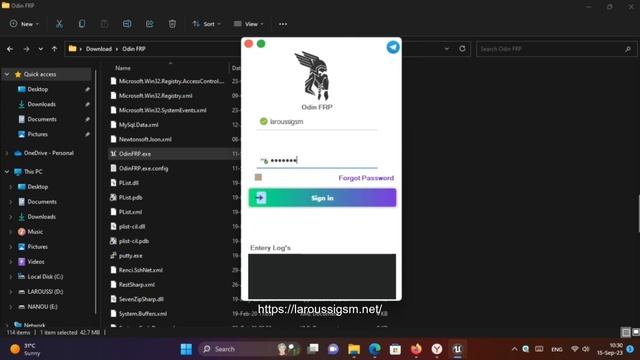
Task: Click the Paste icon in Explorer toolbar
Action: tap(104, 24)
